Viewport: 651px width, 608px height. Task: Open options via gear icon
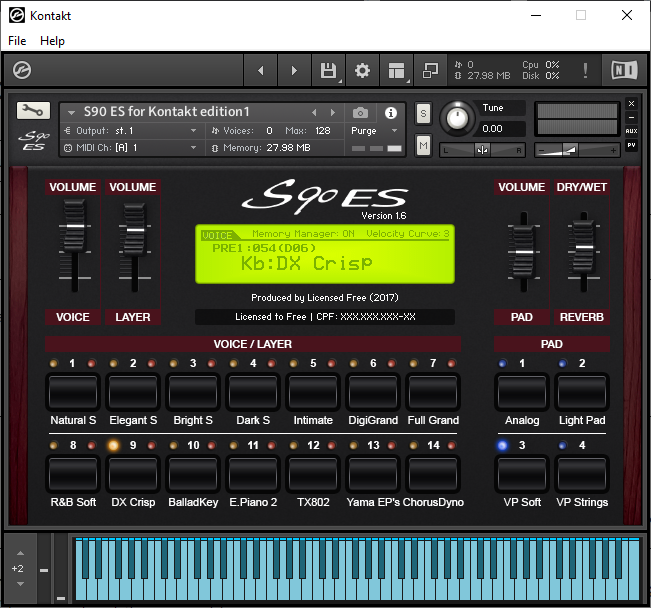coord(362,71)
